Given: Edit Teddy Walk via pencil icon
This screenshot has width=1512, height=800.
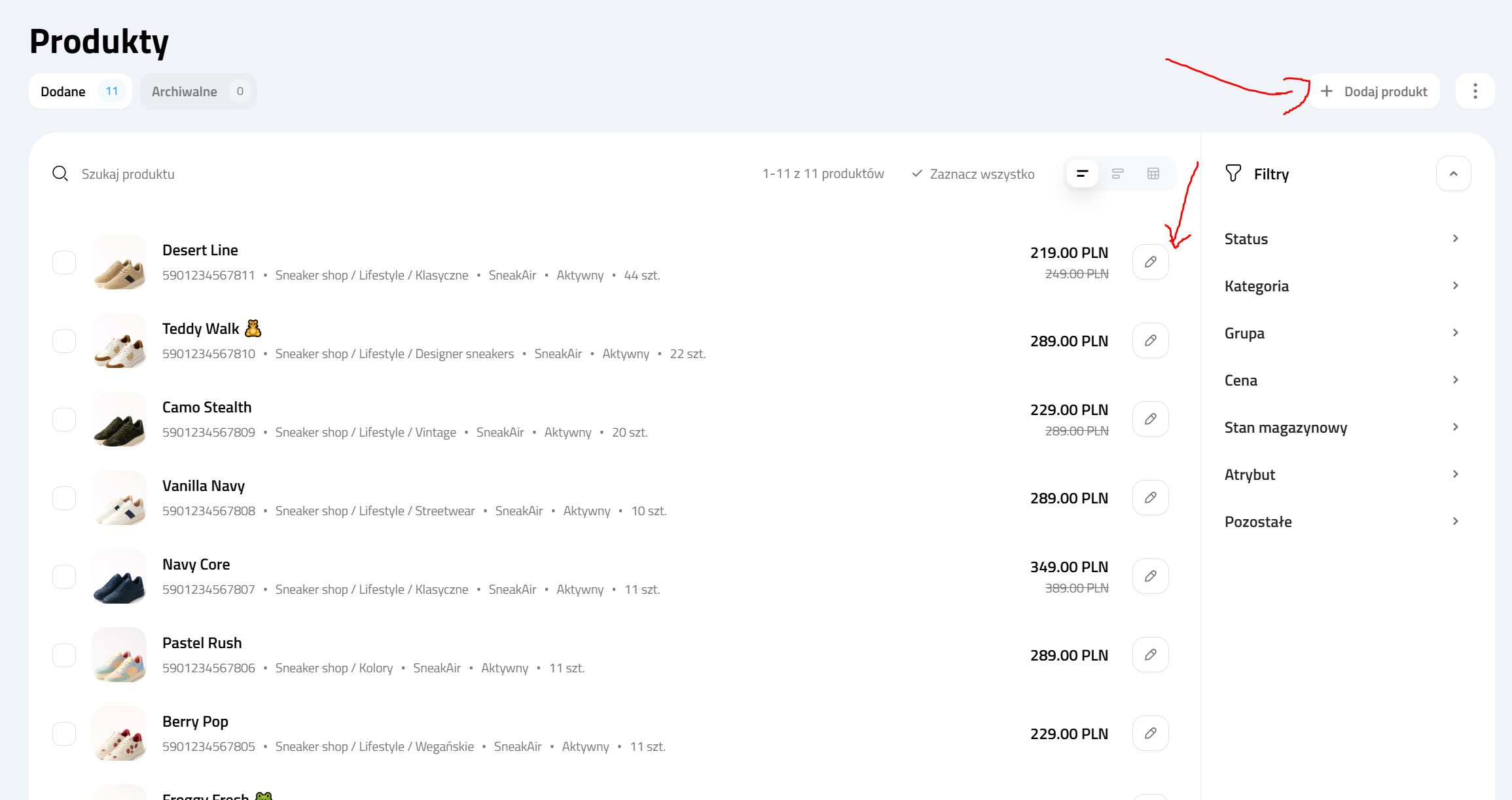Looking at the screenshot, I should 1150,340.
